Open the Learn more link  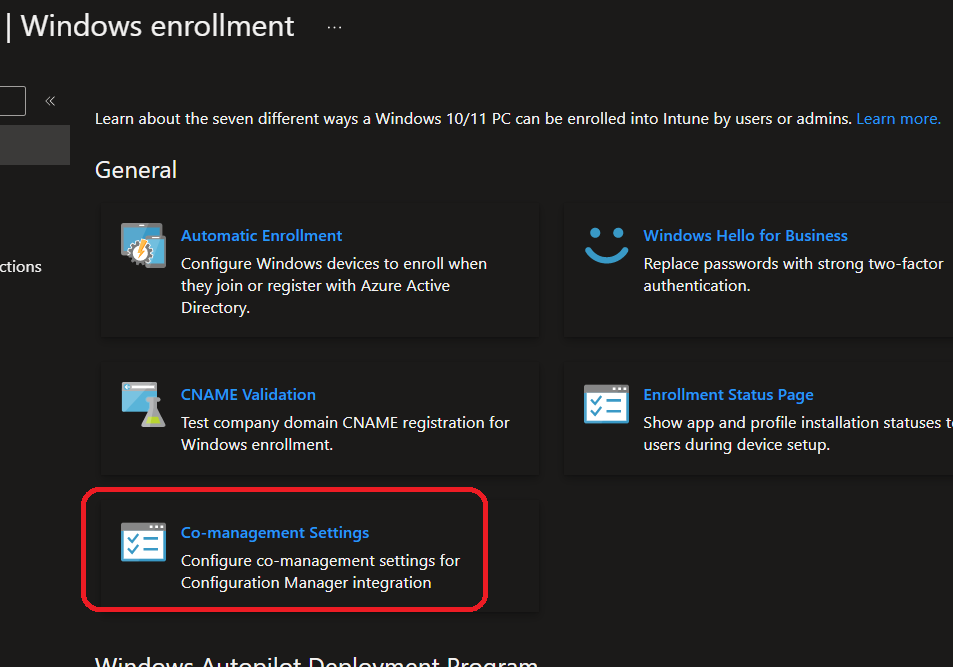click(898, 119)
